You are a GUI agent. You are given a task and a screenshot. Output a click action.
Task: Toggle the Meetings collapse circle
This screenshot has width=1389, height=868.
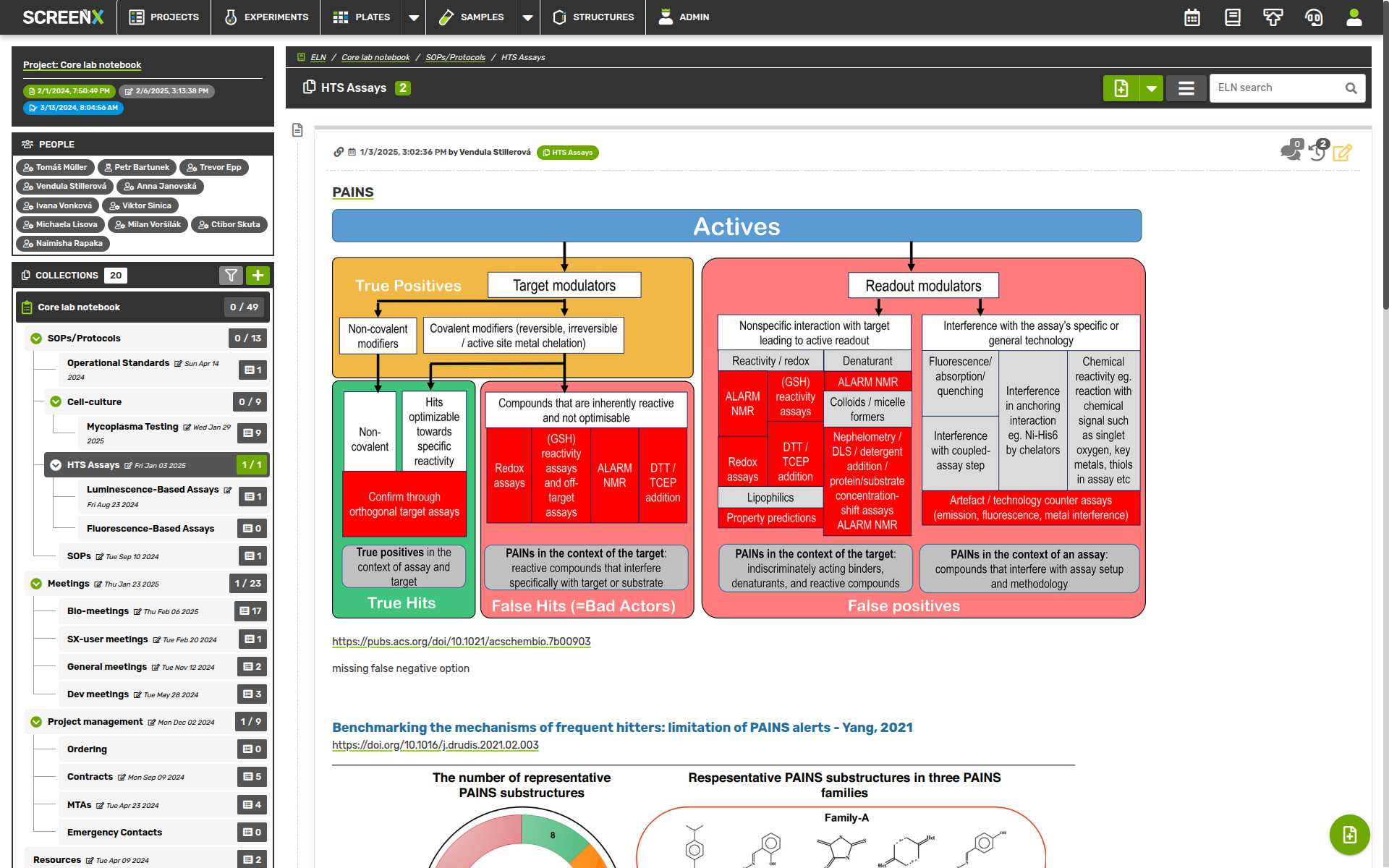tap(36, 583)
